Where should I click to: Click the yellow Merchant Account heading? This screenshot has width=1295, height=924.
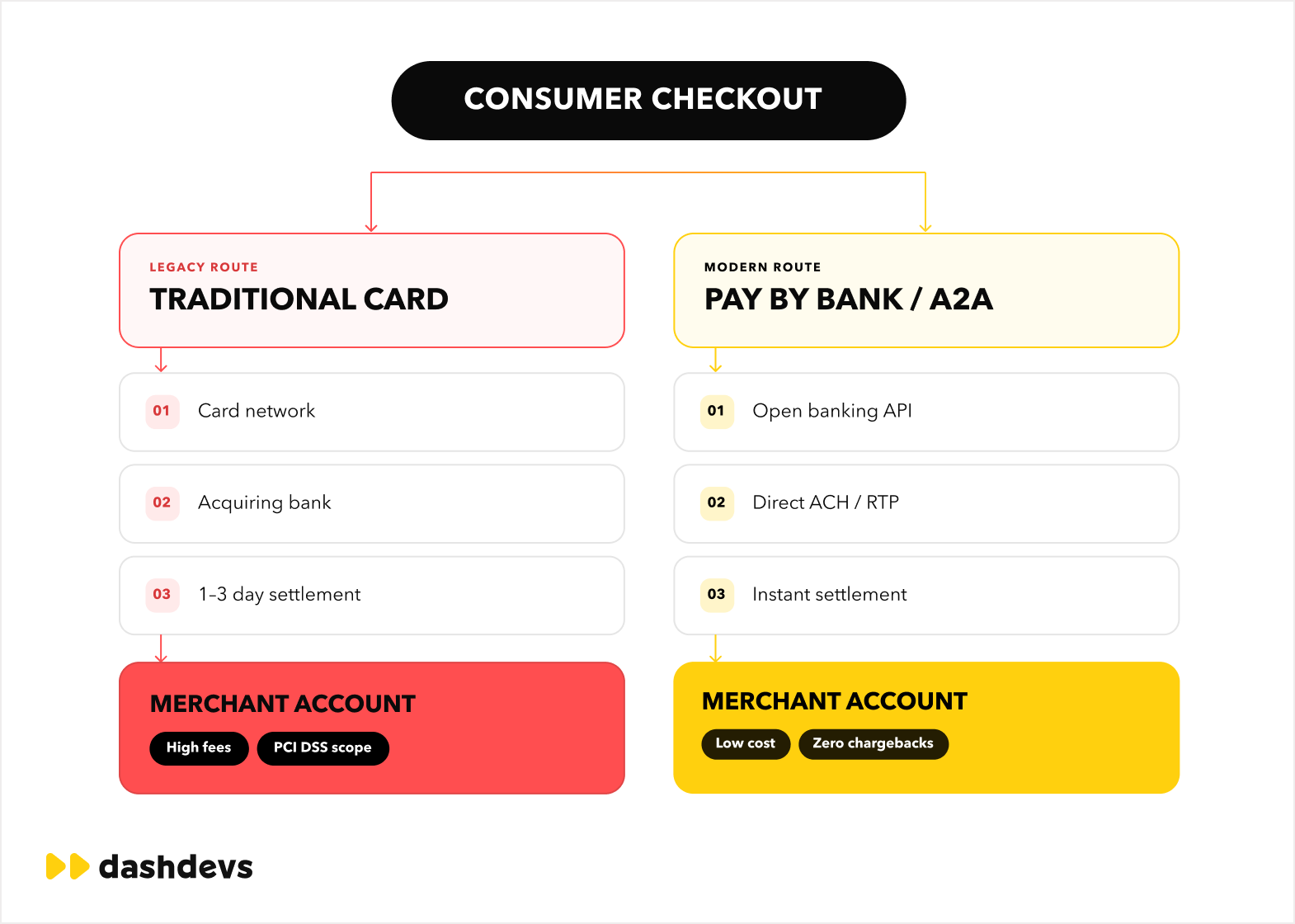click(835, 701)
